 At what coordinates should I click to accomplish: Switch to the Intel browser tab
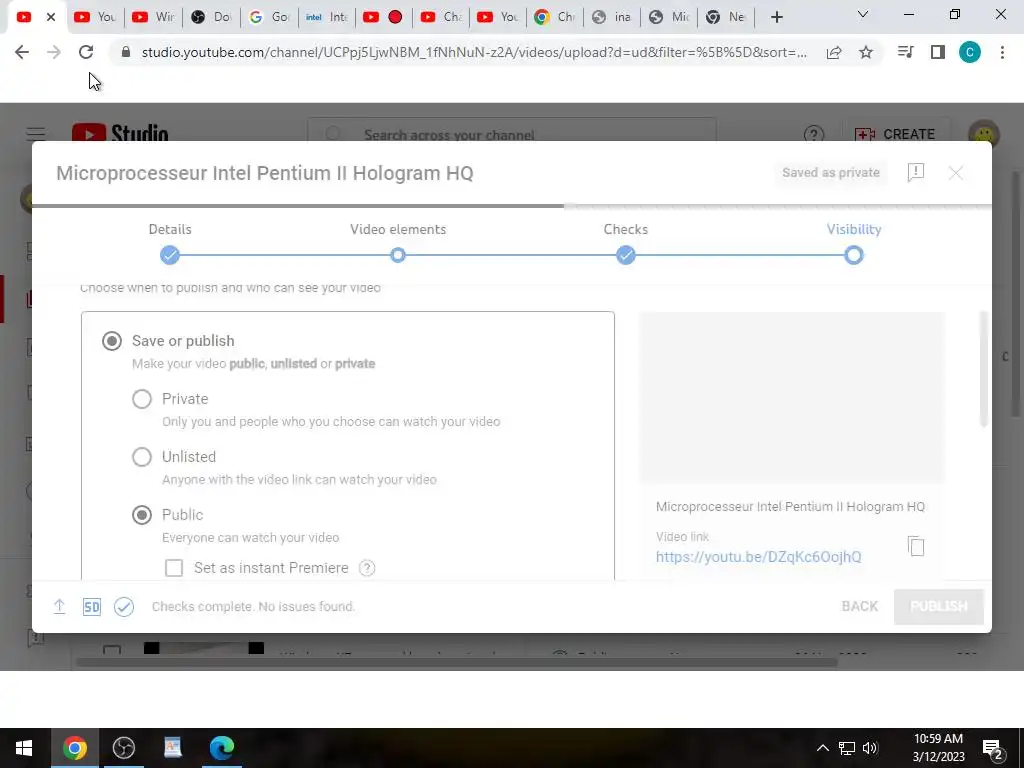[327, 17]
